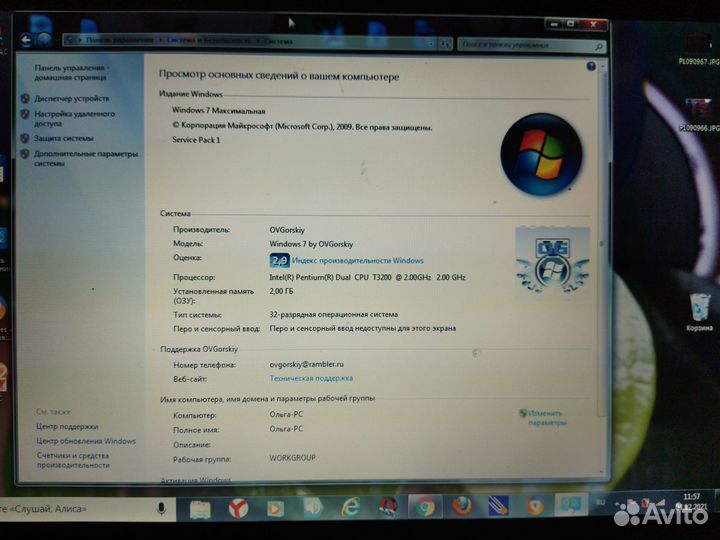This screenshot has height=540, width=720.
Task: Open Windows Explorer from taskbar
Action: (200, 509)
